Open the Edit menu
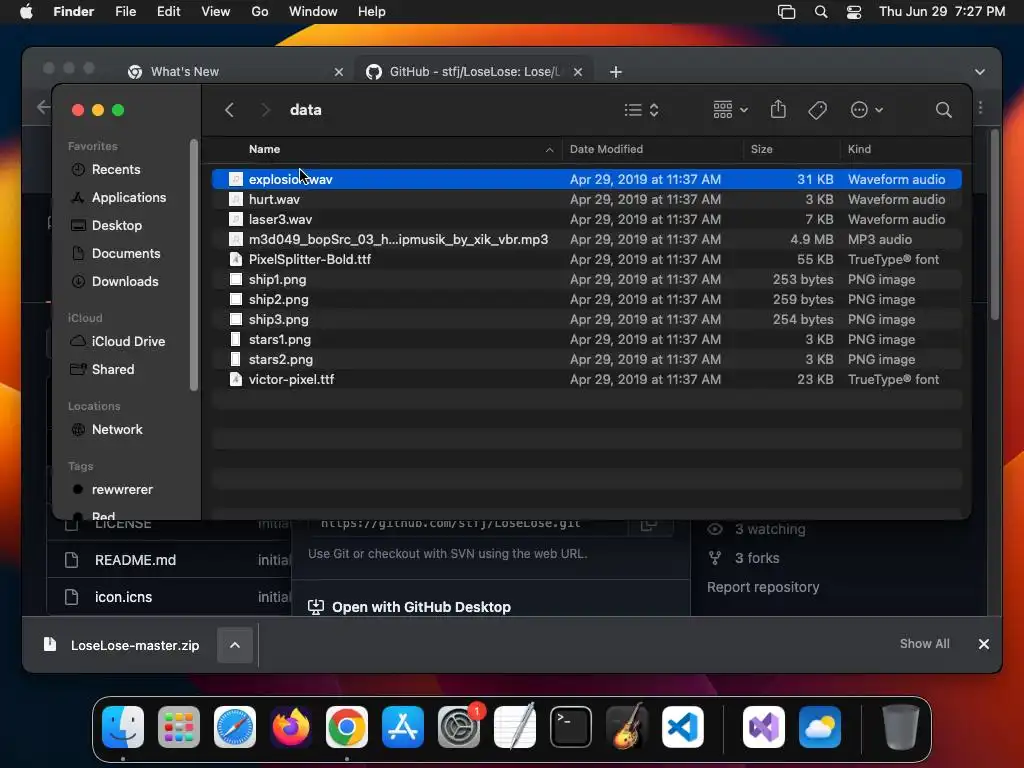1024x768 pixels. pyautogui.click(x=168, y=12)
